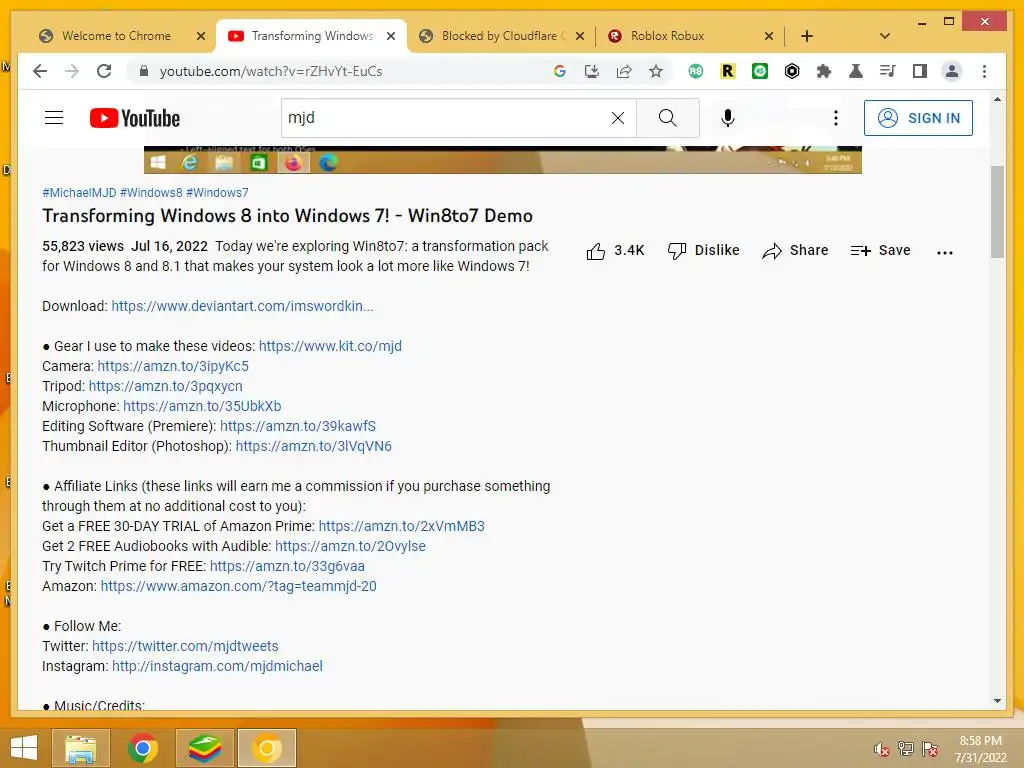Open the #Windows7 hashtag
Viewport: 1024px width, 768px height.
[217, 193]
